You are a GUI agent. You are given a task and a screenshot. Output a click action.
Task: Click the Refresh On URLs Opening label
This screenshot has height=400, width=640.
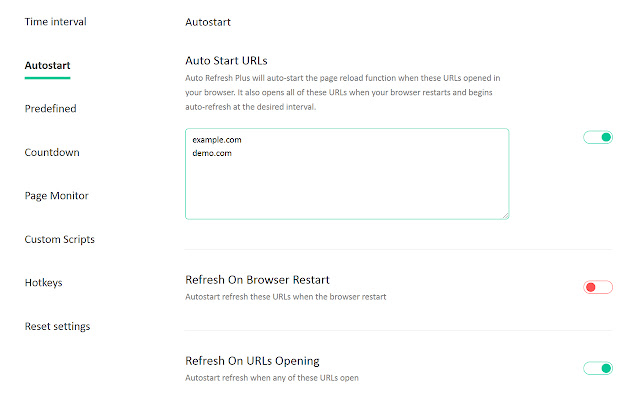pos(252,360)
